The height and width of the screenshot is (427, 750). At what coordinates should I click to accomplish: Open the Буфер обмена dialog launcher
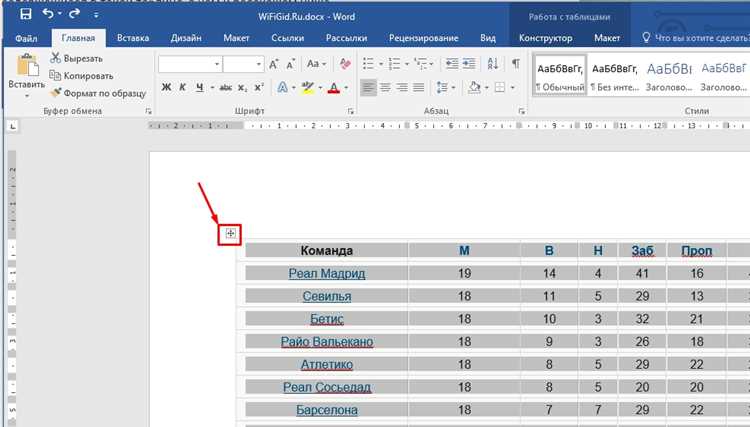(x=148, y=111)
